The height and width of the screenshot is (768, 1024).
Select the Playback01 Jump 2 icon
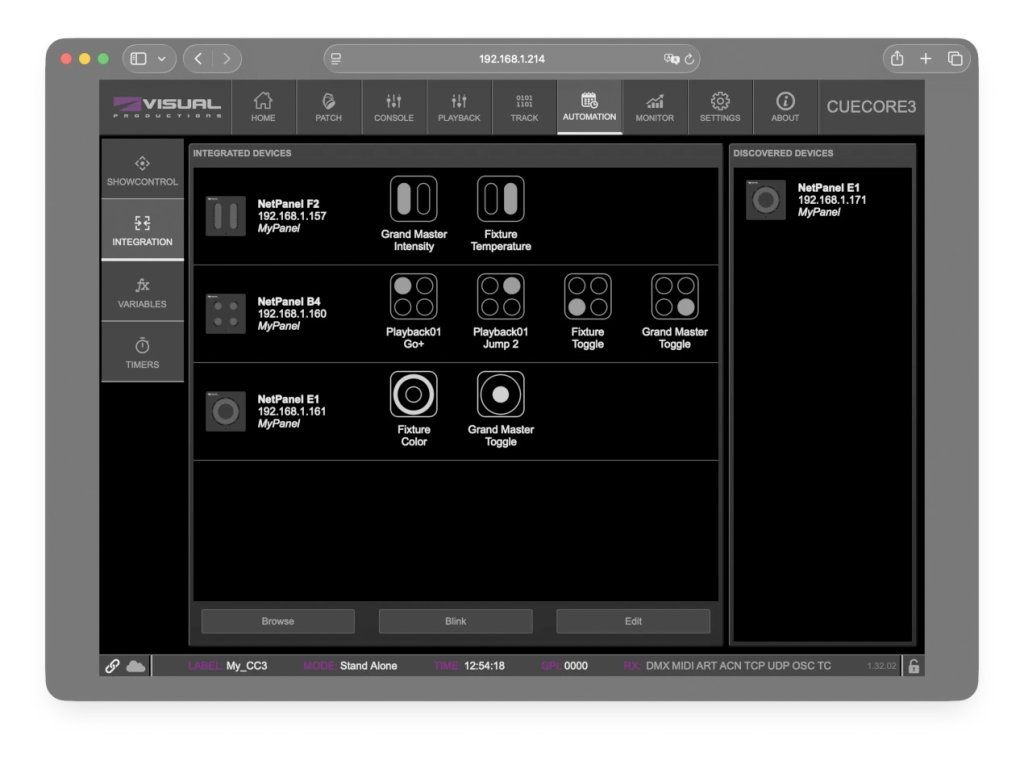(x=500, y=296)
